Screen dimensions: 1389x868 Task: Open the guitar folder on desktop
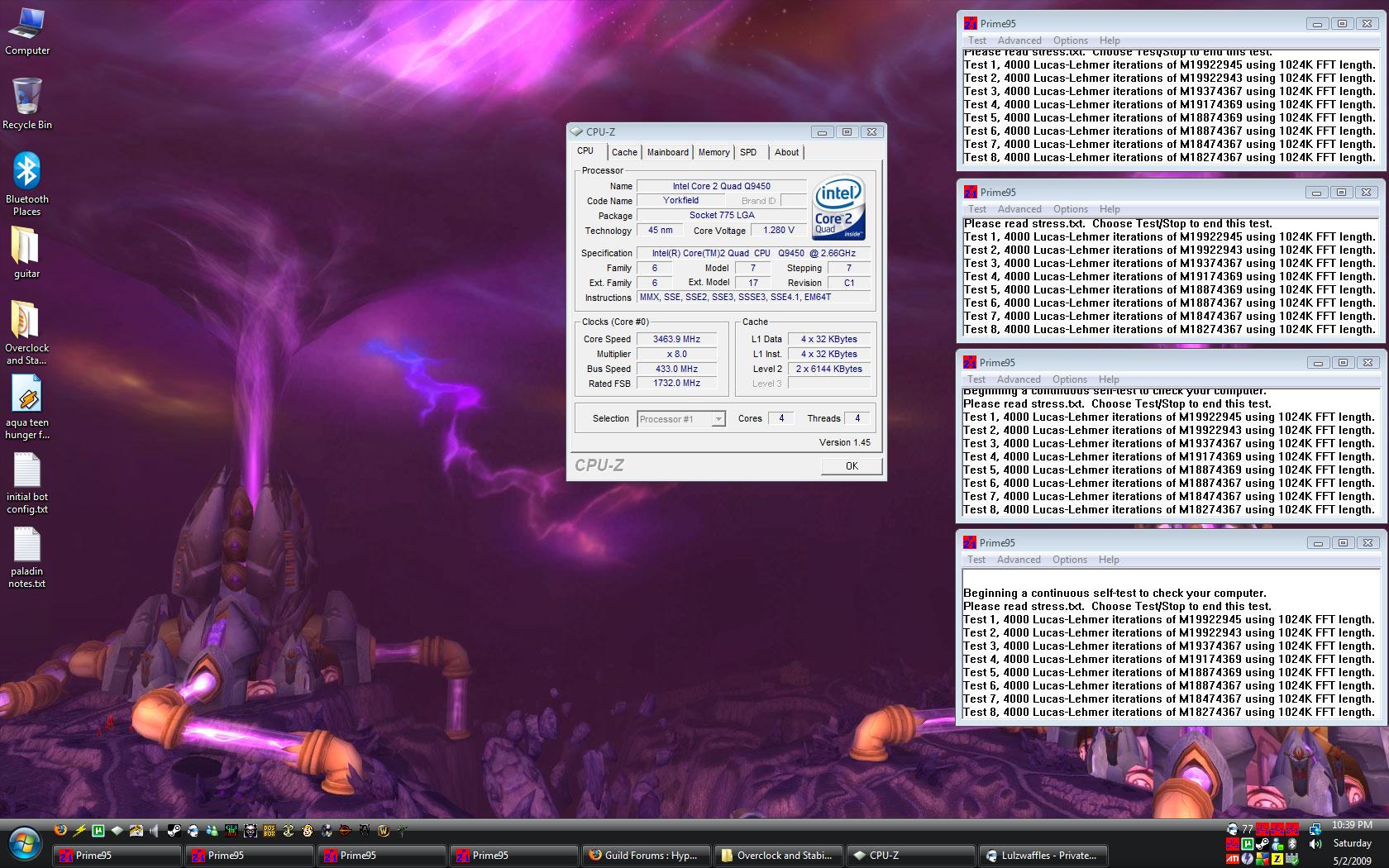26,253
